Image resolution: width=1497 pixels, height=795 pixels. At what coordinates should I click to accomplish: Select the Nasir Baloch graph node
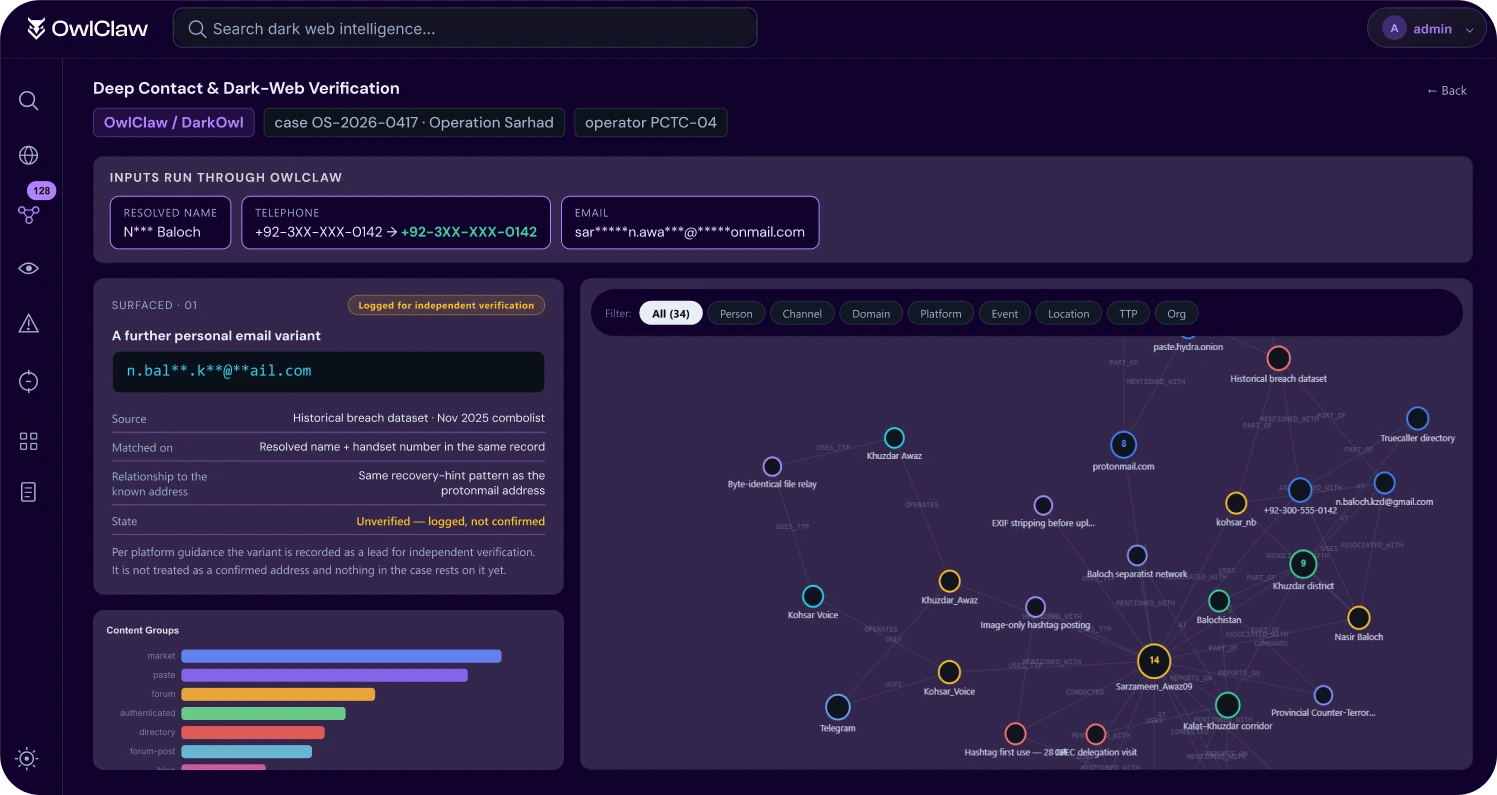tap(1359, 618)
